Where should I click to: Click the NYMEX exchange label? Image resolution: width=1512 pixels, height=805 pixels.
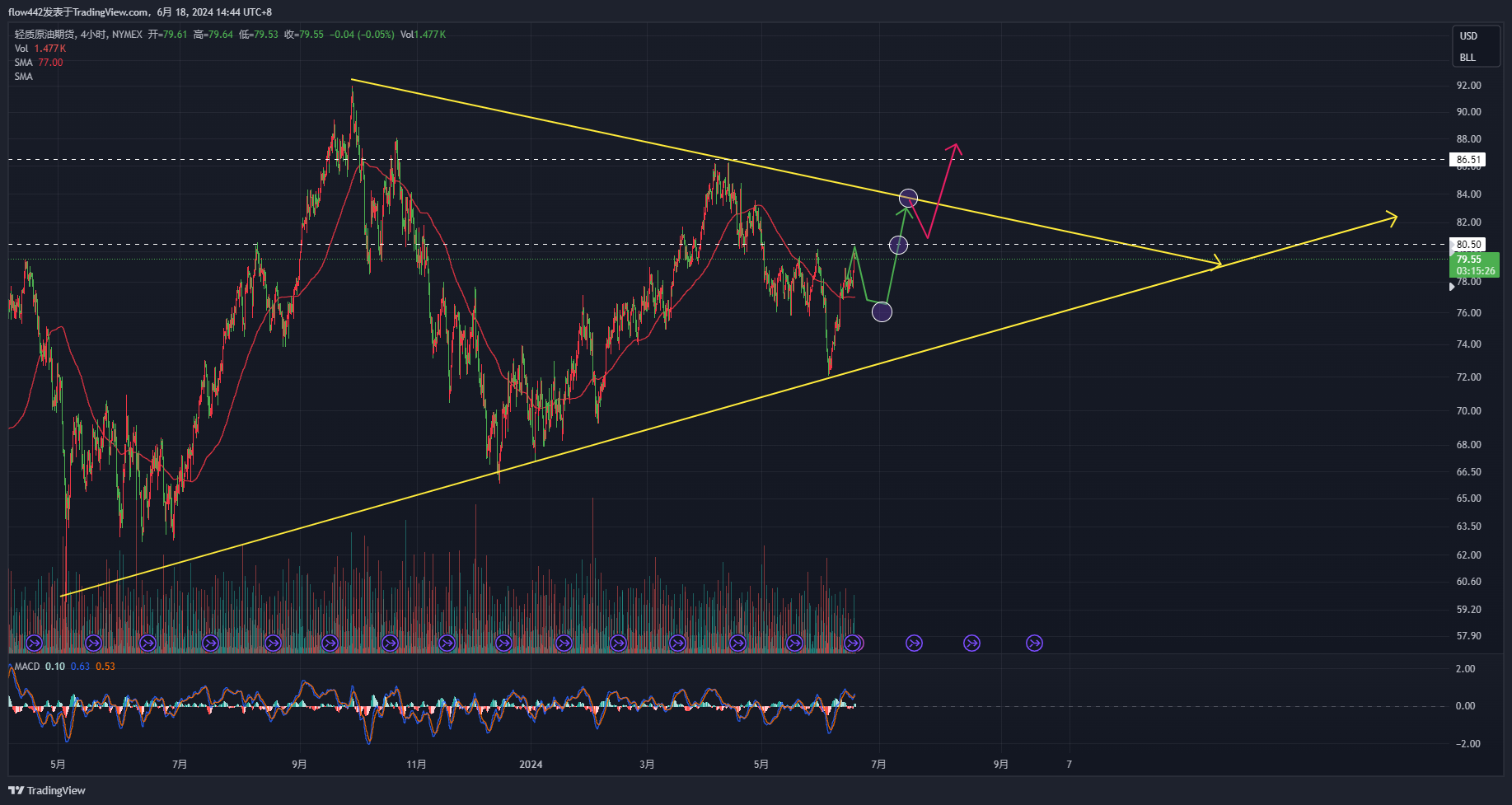(x=127, y=35)
